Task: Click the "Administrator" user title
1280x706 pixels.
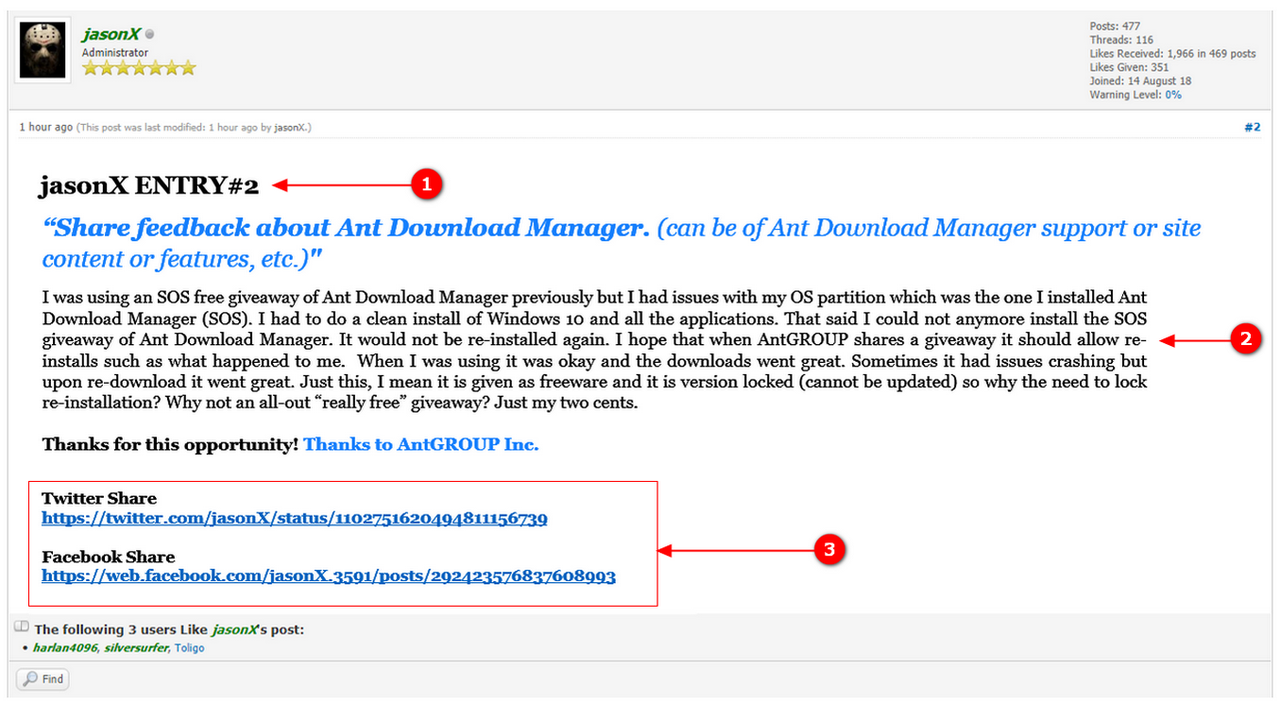Action: pos(115,52)
